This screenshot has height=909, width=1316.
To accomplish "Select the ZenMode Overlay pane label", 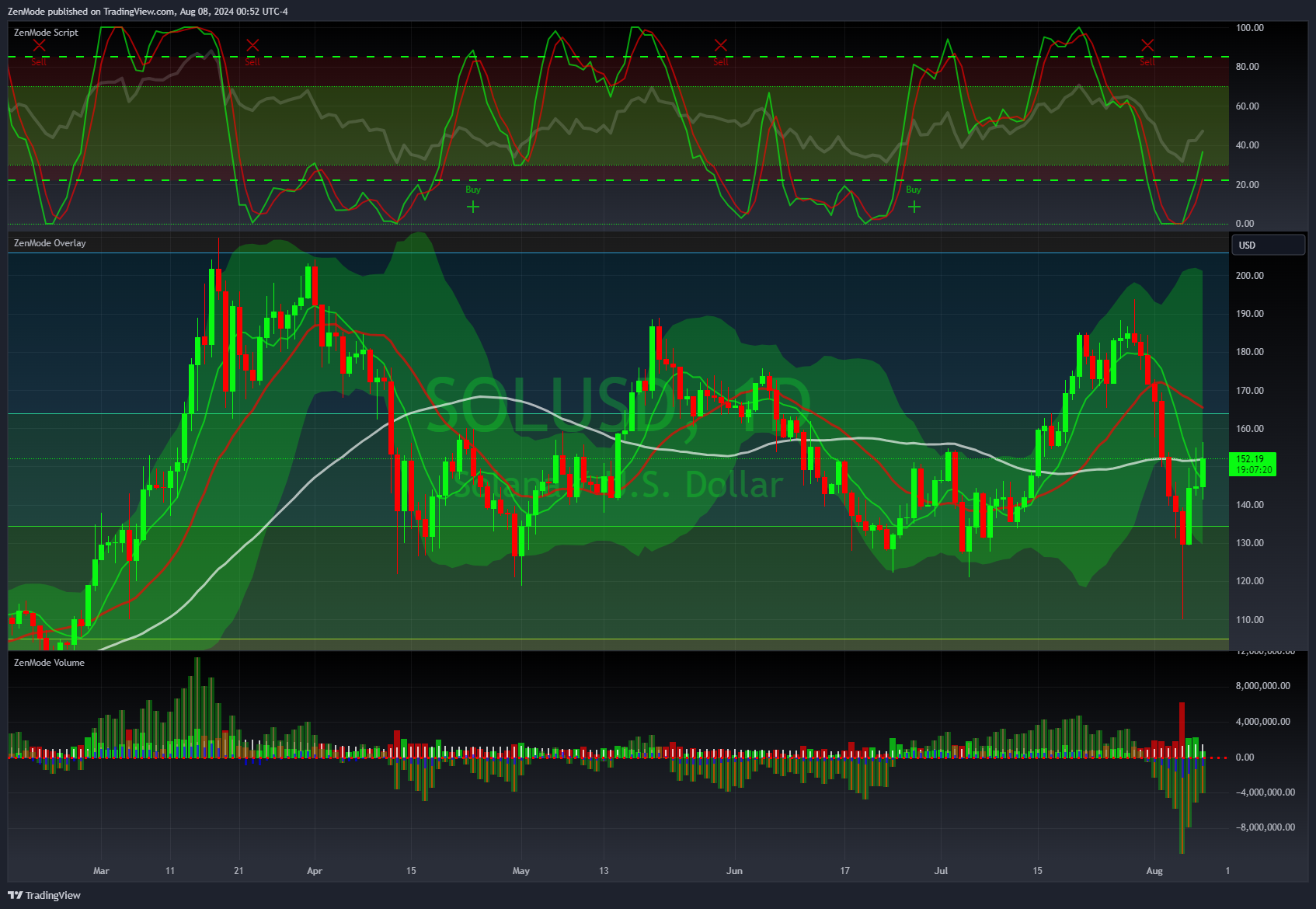I will (50, 243).
